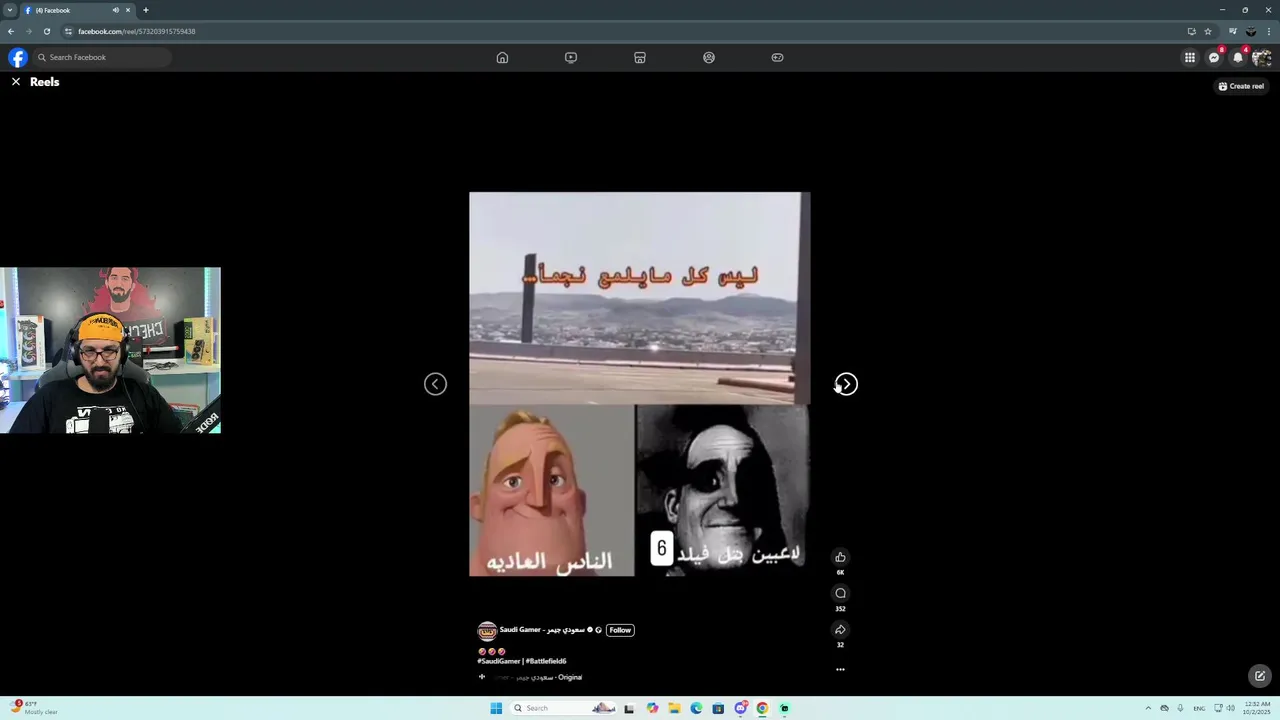The height and width of the screenshot is (720, 1280).
Task: Open the Windows Start menu
Action: point(495,708)
